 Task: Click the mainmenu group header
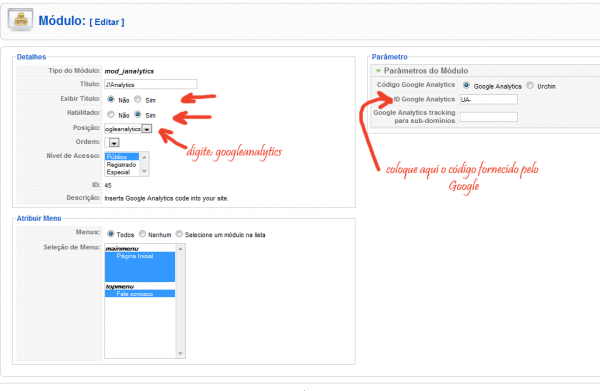(122, 249)
